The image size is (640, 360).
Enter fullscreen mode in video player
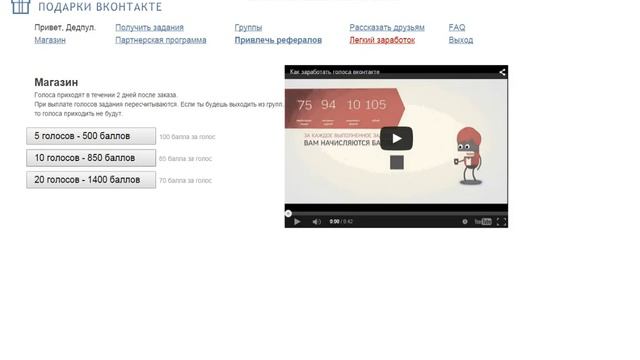click(501, 222)
